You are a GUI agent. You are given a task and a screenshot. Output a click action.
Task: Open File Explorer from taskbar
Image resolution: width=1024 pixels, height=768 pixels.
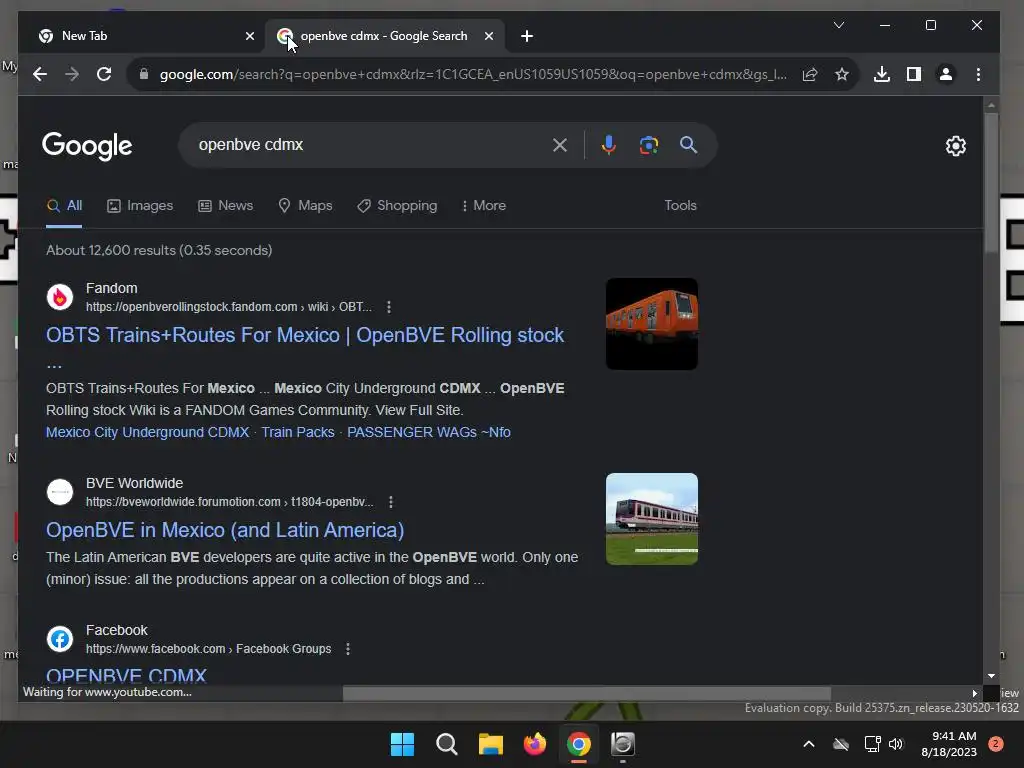point(490,744)
